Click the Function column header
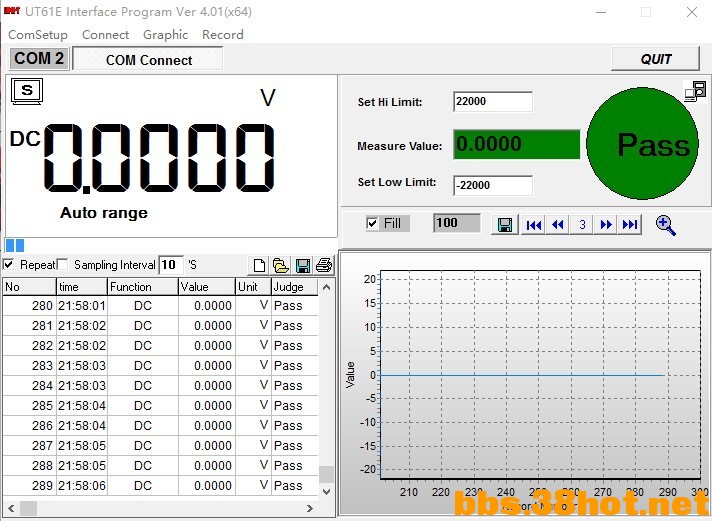Image resolution: width=712 pixels, height=521 pixels. (x=143, y=287)
